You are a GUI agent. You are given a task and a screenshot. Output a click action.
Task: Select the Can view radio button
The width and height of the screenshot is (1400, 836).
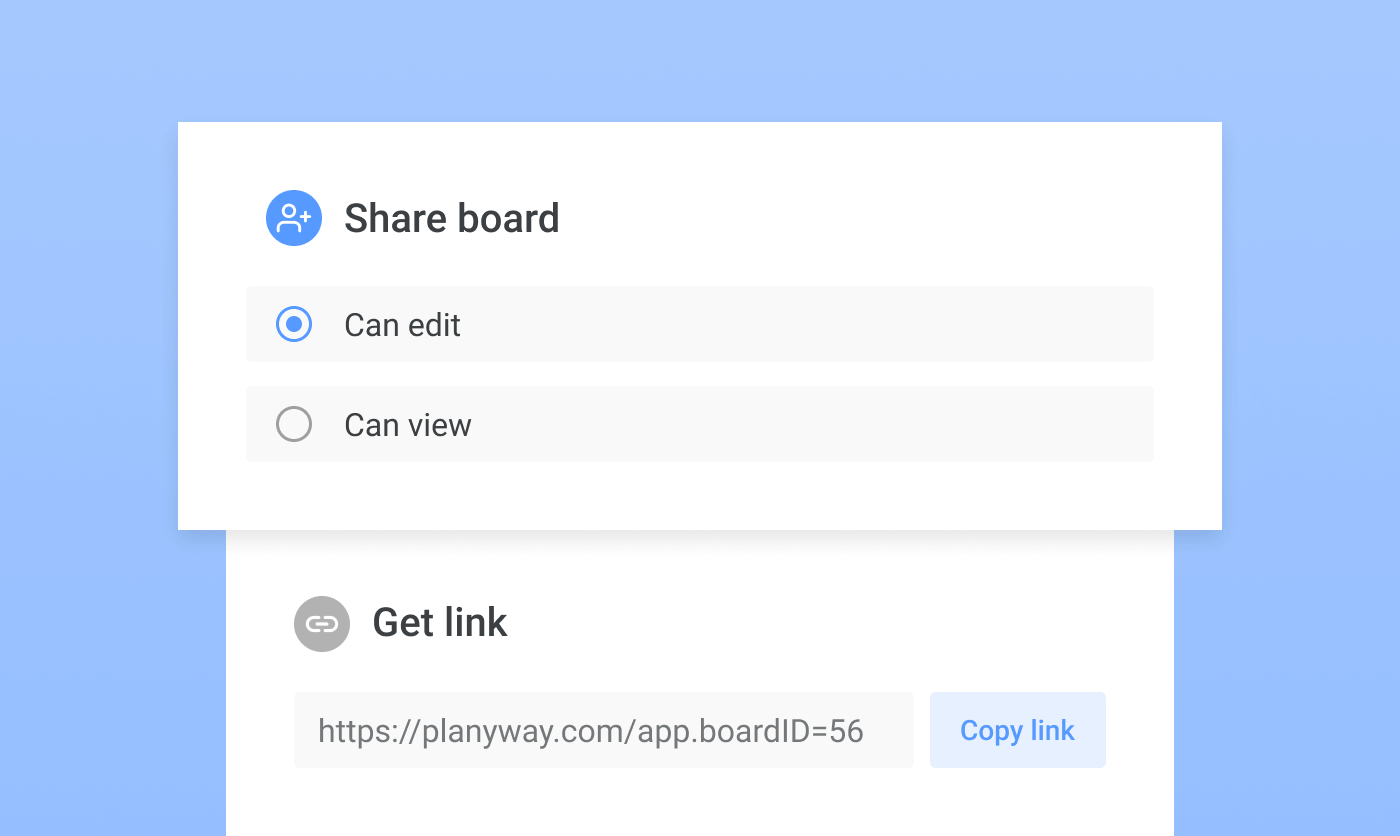coord(294,424)
